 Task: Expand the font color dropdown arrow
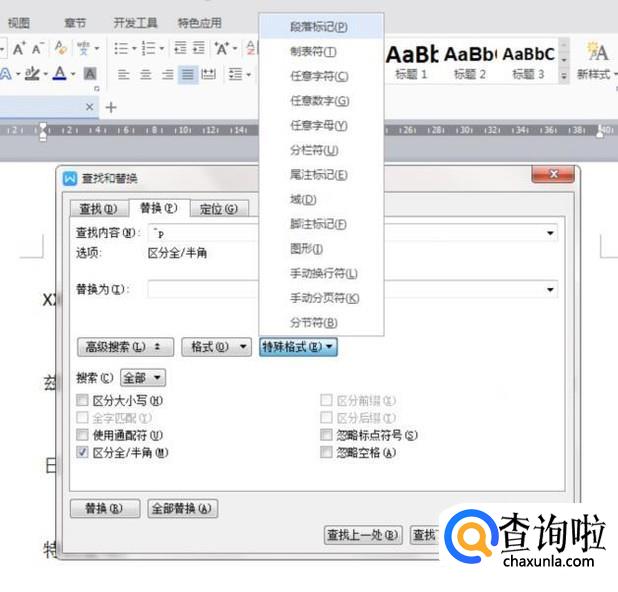(x=73, y=74)
